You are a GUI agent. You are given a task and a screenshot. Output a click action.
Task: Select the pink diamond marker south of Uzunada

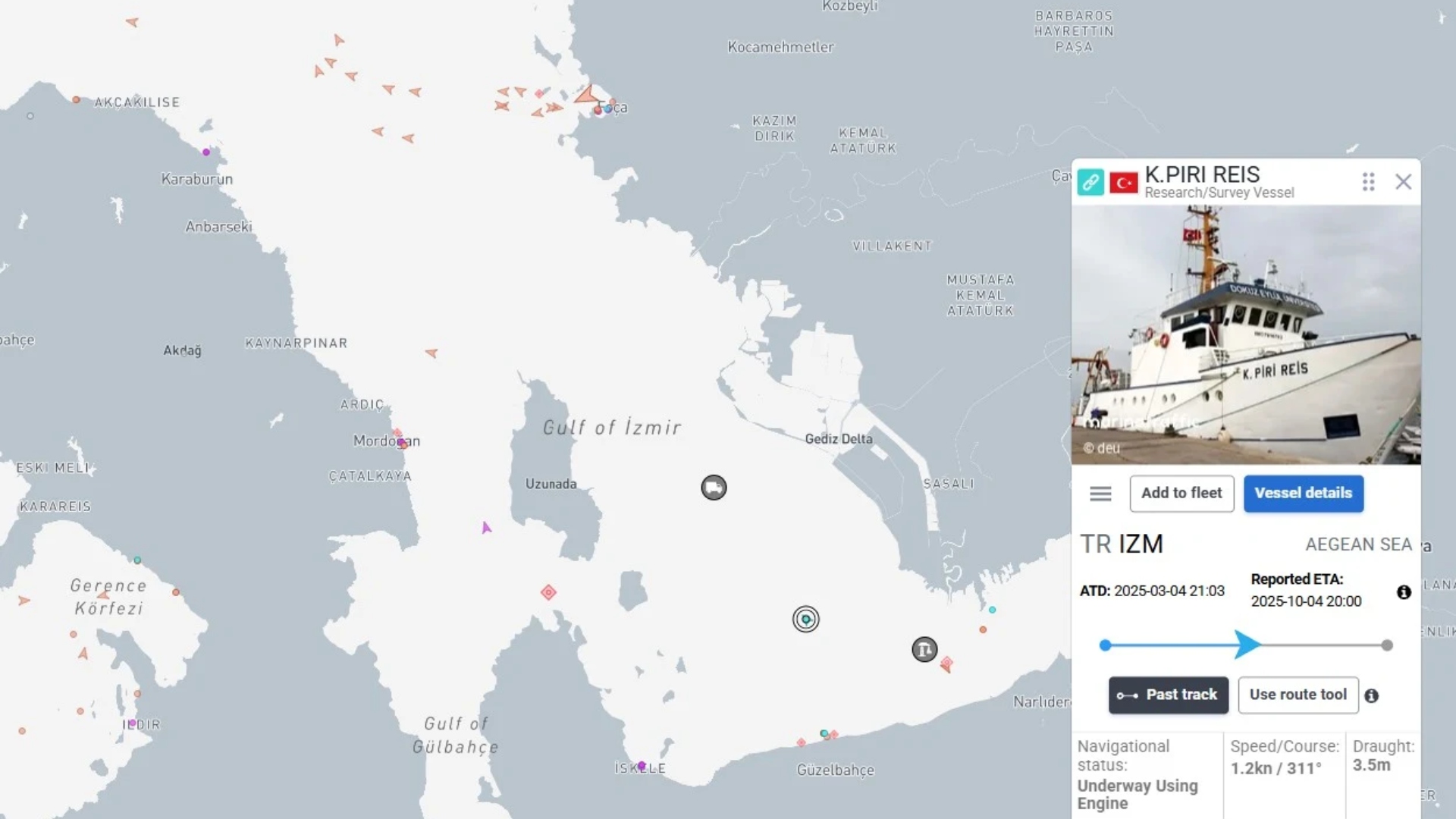[x=548, y=592]
